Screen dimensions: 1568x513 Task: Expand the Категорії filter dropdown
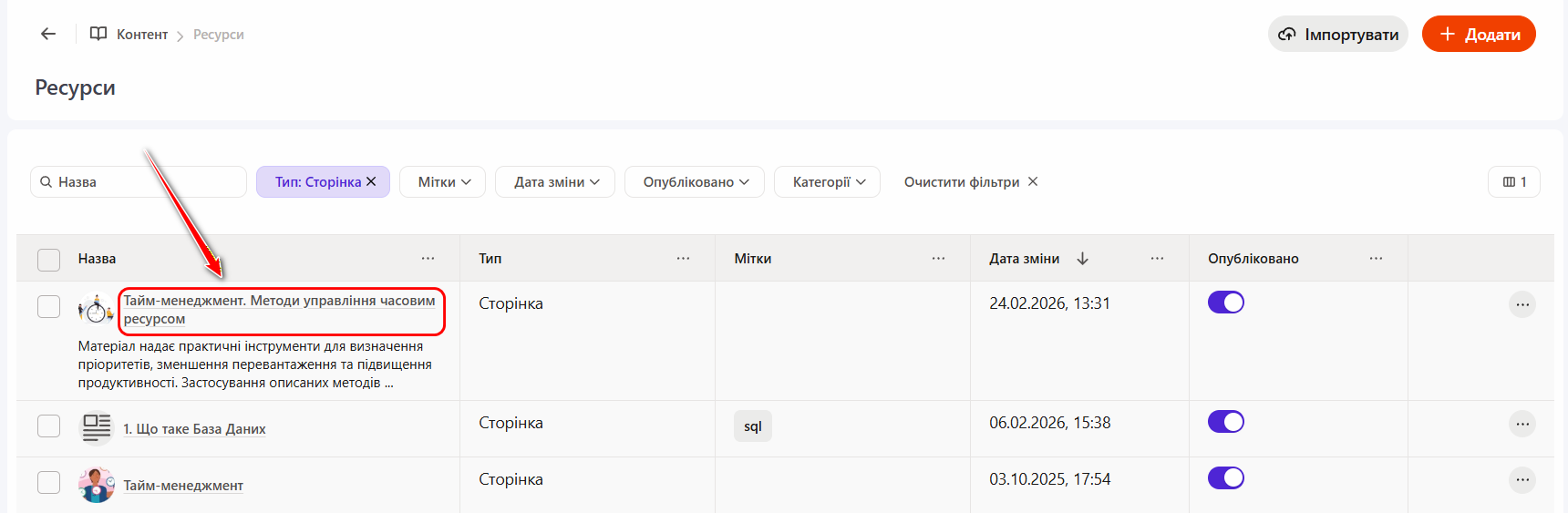827,181
